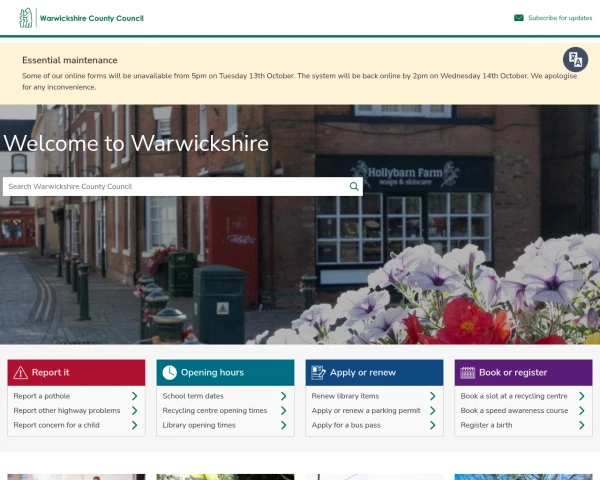
Task: Click chevron next to Report a pothole
Action: (135, 396)
